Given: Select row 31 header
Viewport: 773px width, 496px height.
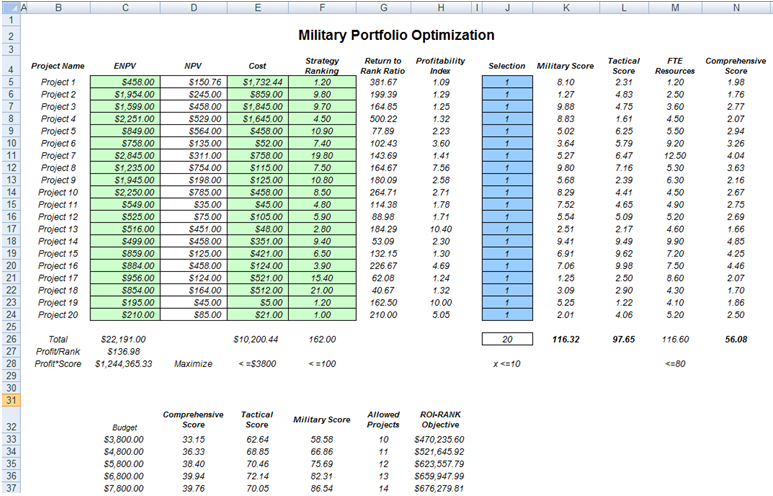Looking at the screenshot, I should pos(11,400).
